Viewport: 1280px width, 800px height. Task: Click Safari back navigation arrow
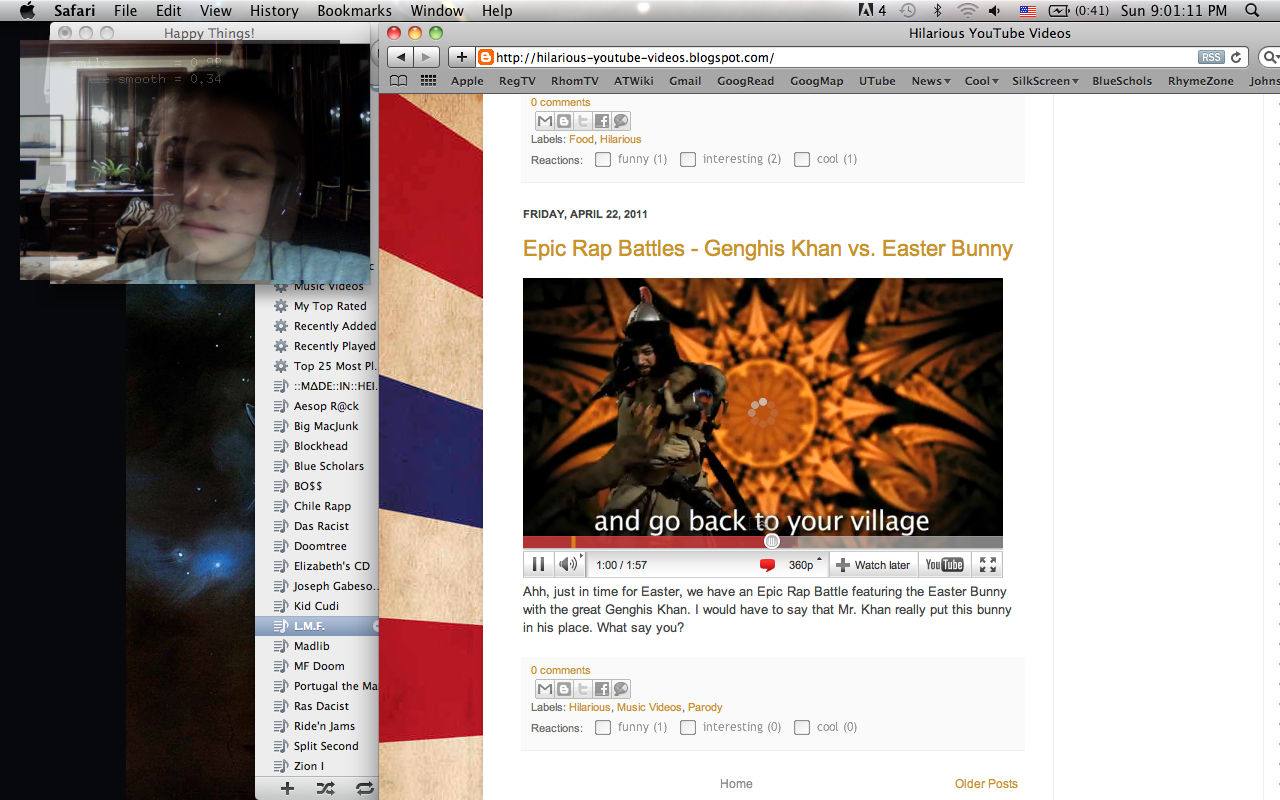400,57
